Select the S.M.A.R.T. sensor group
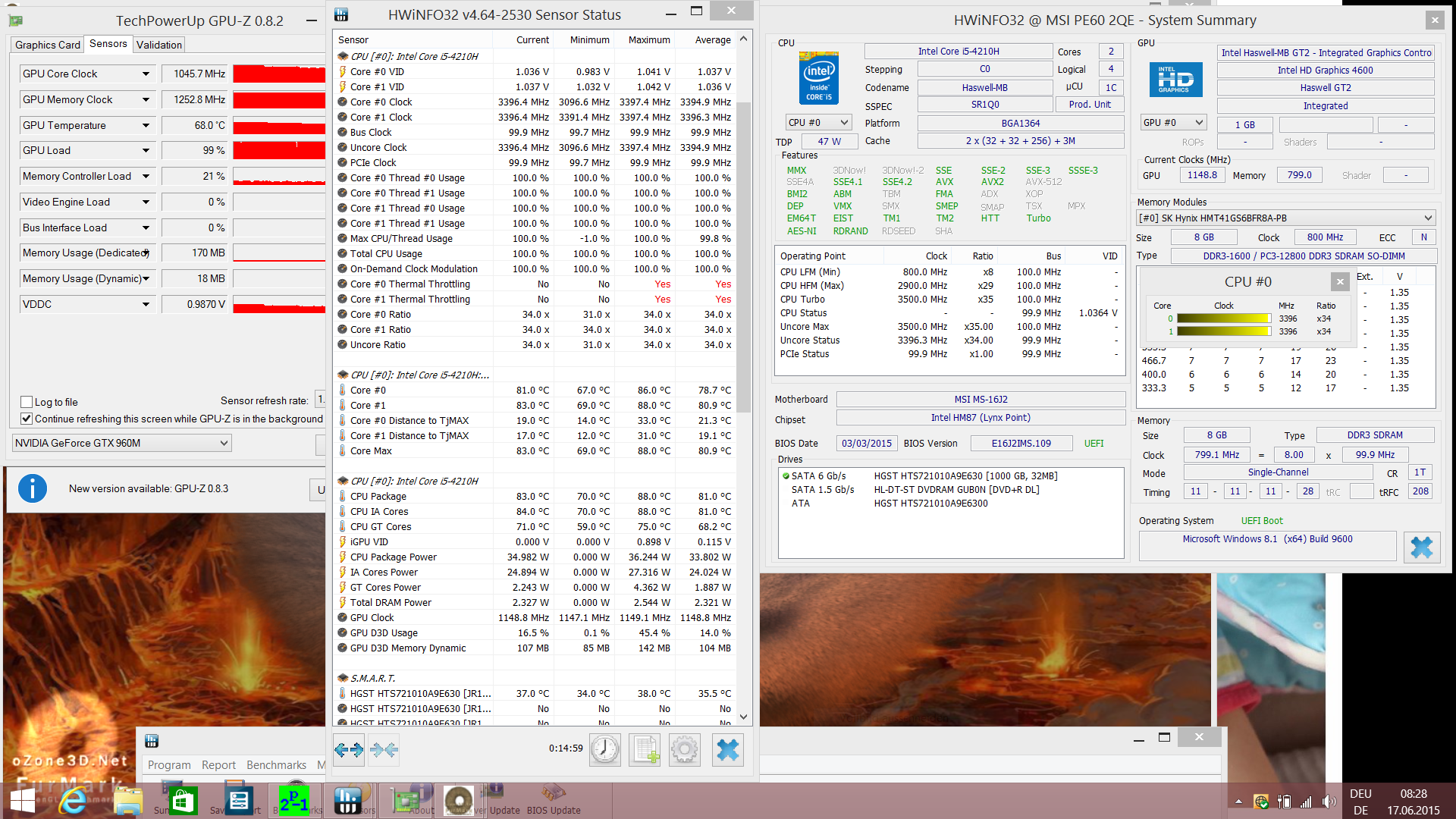This screenshot has width=1456, height=819. [535, 678]
